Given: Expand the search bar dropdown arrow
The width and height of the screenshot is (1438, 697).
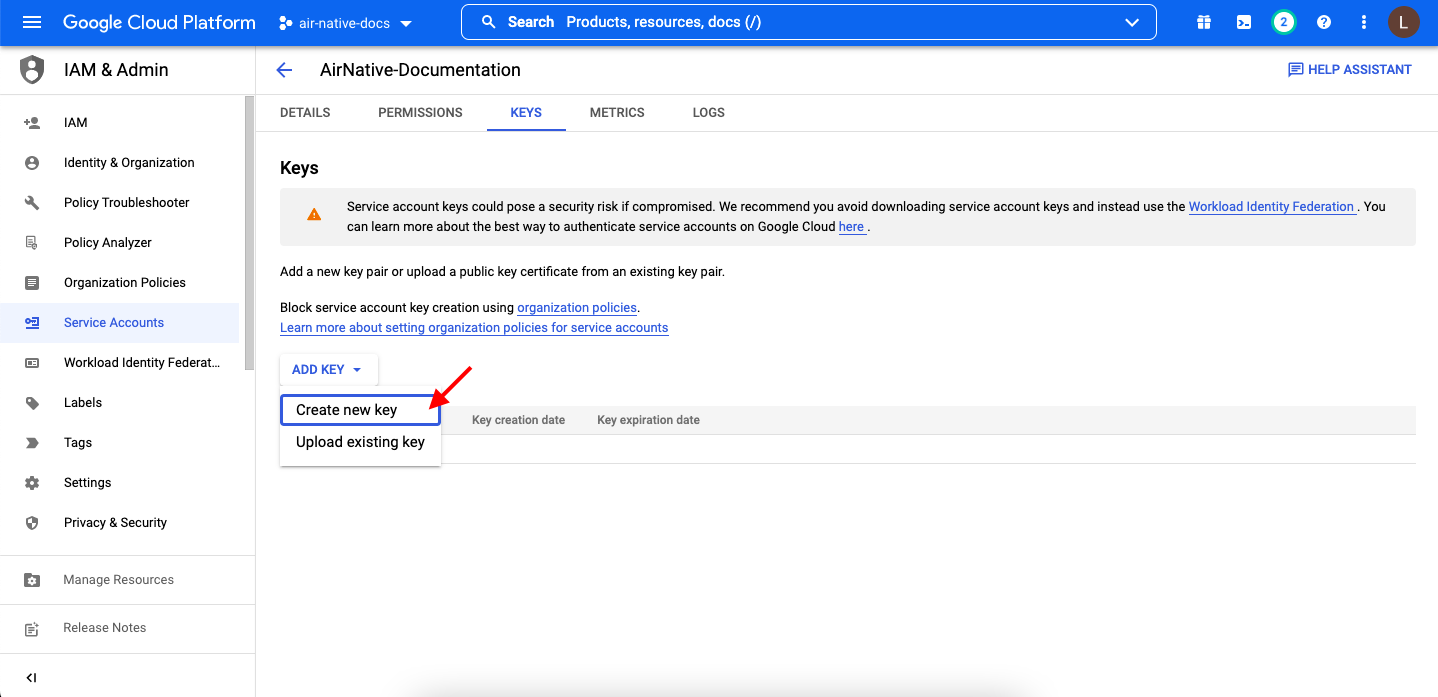Looking at the screenshot, I should (x=1132, y=22).
